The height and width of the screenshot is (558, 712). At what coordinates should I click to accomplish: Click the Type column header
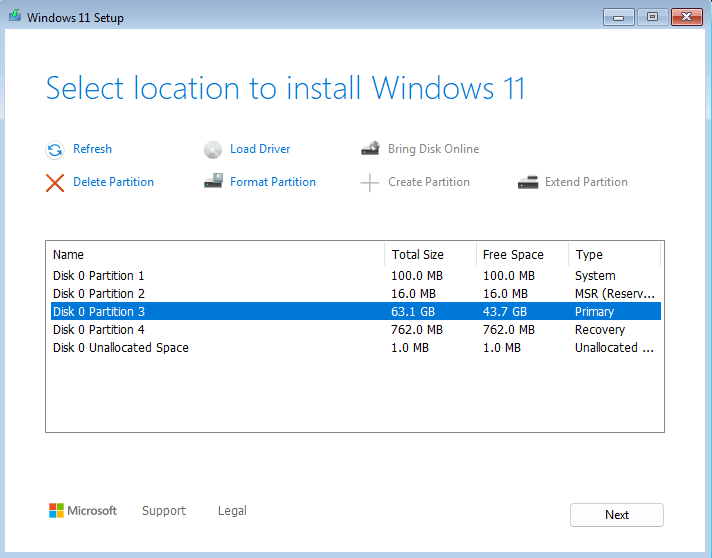click(x=614, y=254)
